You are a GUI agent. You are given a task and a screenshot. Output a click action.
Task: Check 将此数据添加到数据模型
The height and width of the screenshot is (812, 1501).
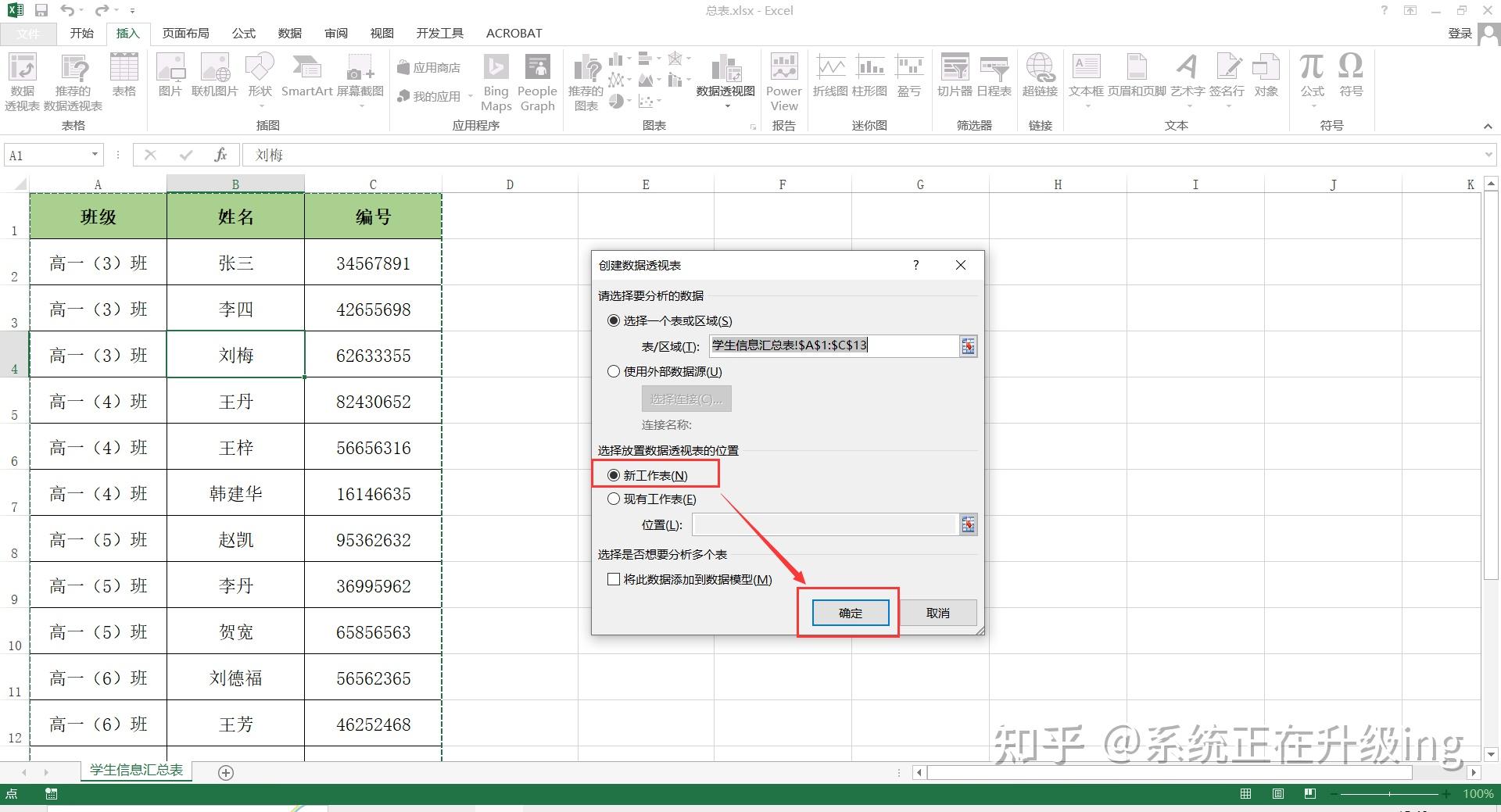coord(614,579)
